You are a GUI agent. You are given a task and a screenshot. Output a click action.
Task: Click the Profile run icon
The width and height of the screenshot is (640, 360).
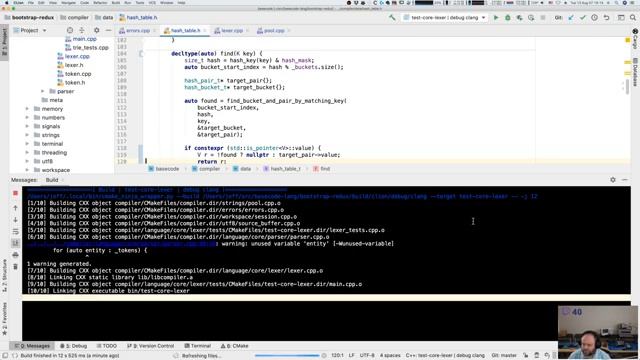(x=531, y=18)
